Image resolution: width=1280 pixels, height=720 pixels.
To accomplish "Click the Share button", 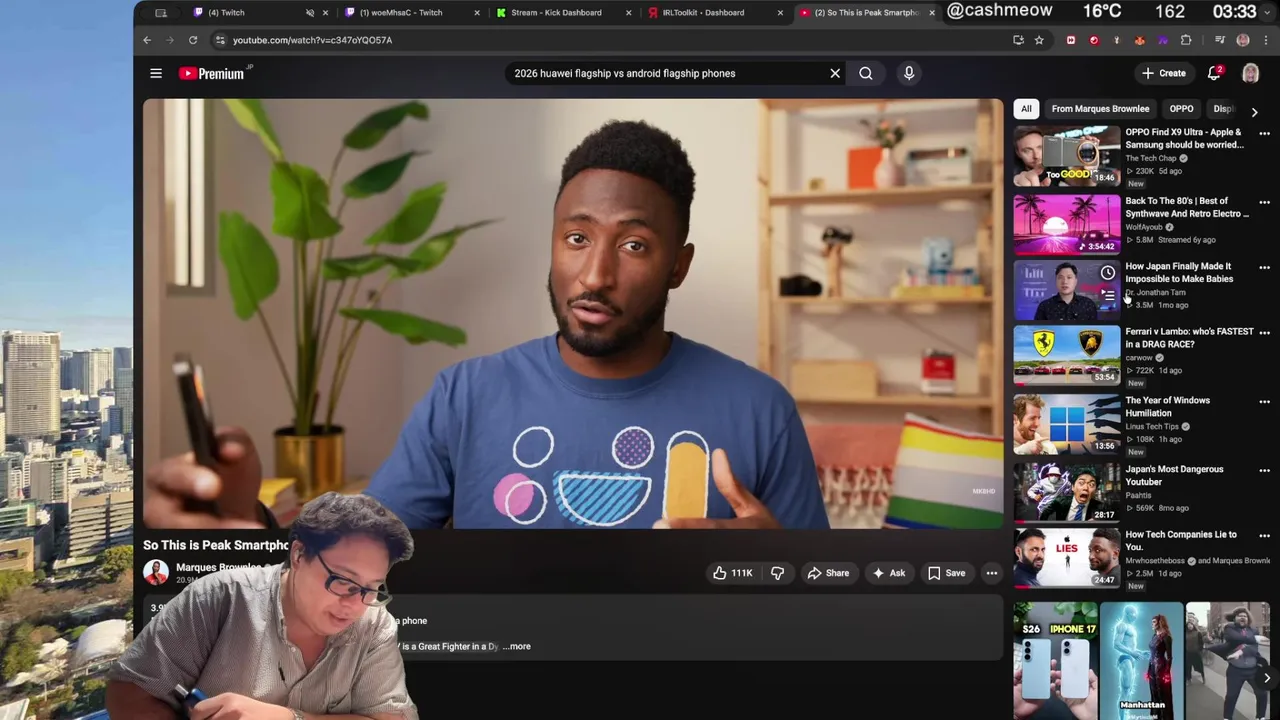I will pyautogui.click(x=828, y=573).
